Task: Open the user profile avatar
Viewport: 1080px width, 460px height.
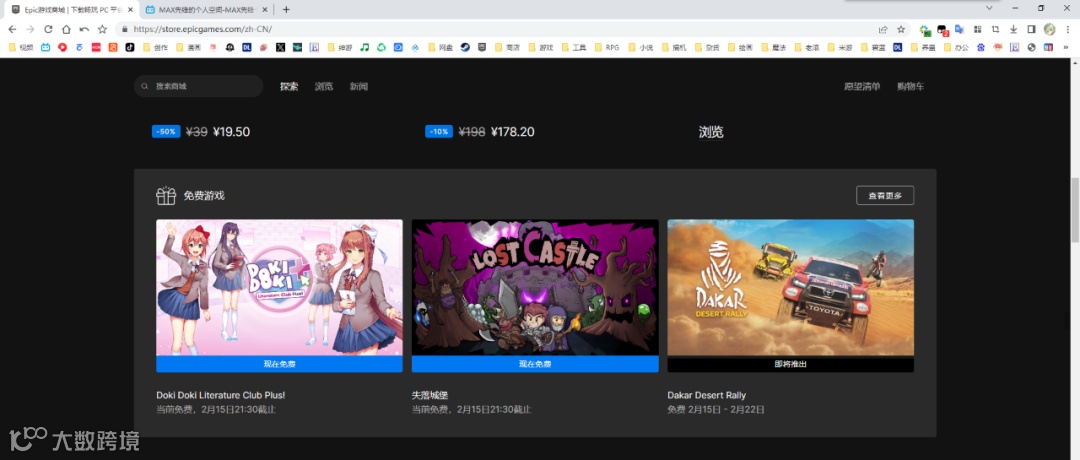Action: point(1049,29)
